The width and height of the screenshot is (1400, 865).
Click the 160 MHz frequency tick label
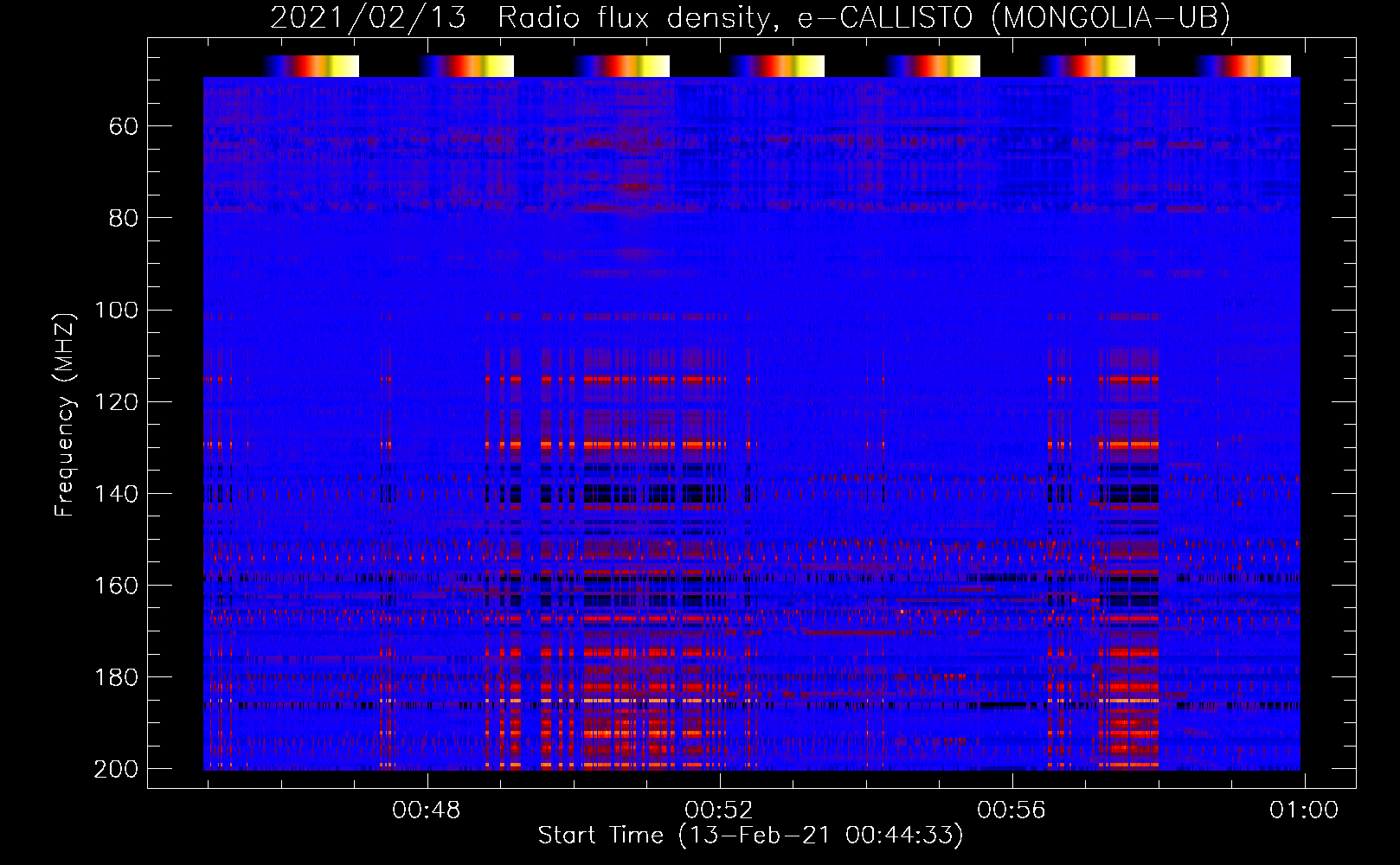(x=116, y=586)
